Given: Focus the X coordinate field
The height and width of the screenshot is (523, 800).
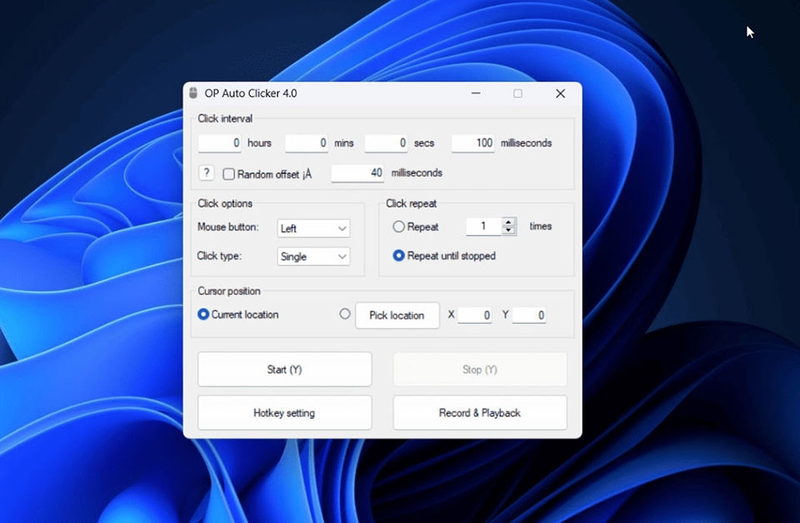Looking at the screenshot, I should click(474, 315).
